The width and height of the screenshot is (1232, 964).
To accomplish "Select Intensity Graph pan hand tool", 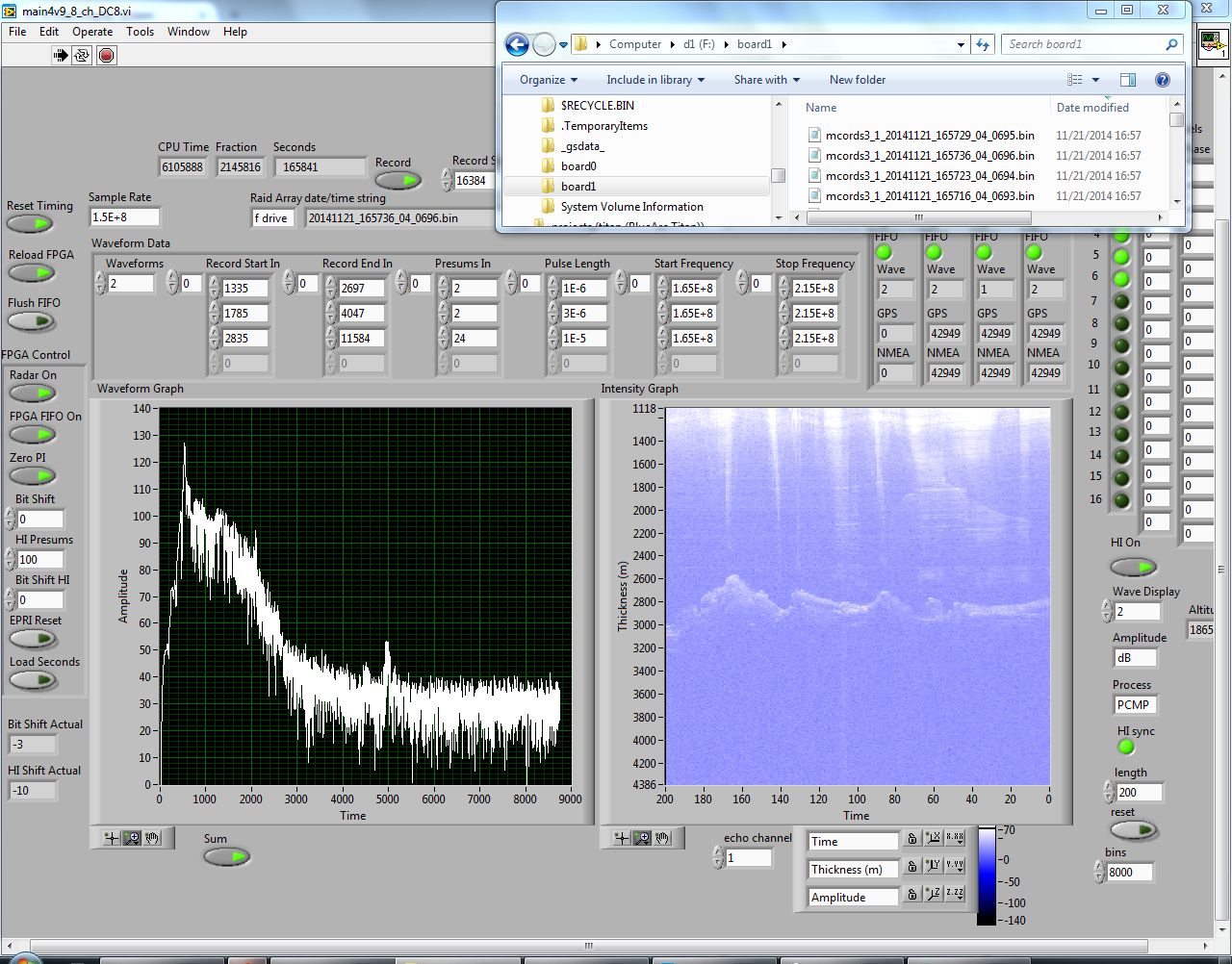I will click(x=662, y=838).
